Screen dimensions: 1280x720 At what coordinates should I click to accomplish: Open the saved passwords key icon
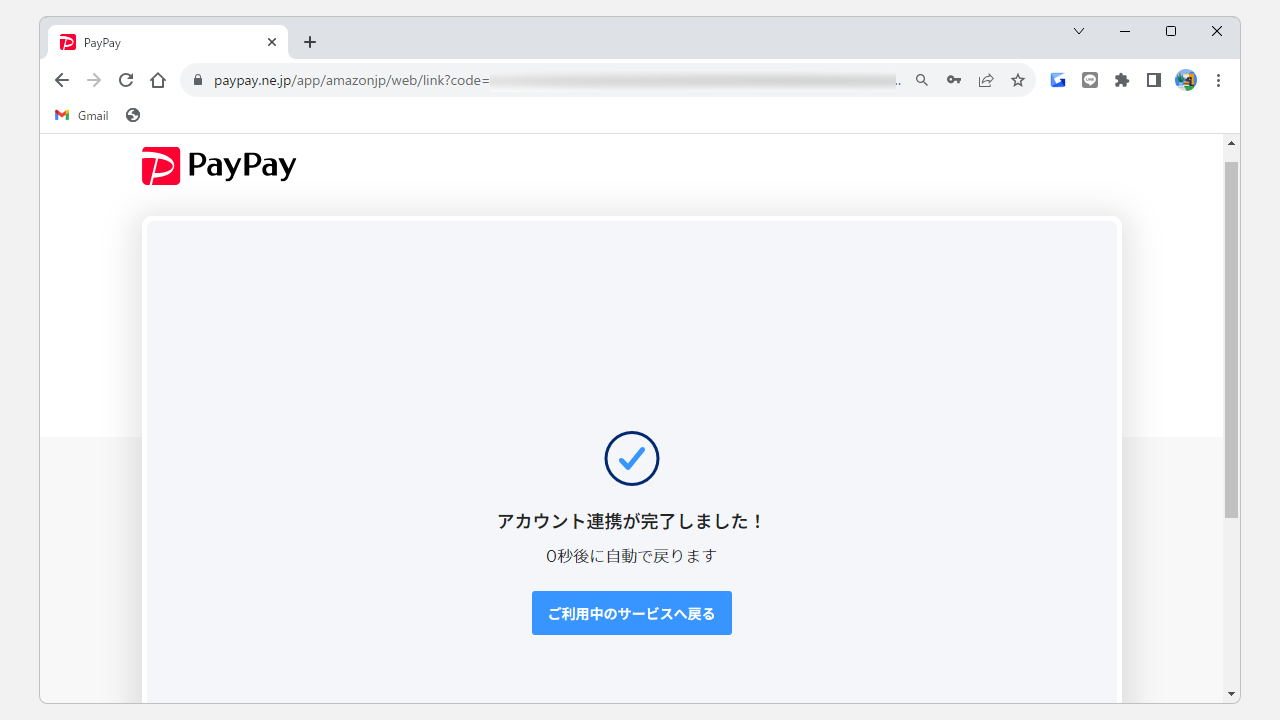(x=954, y=80)
